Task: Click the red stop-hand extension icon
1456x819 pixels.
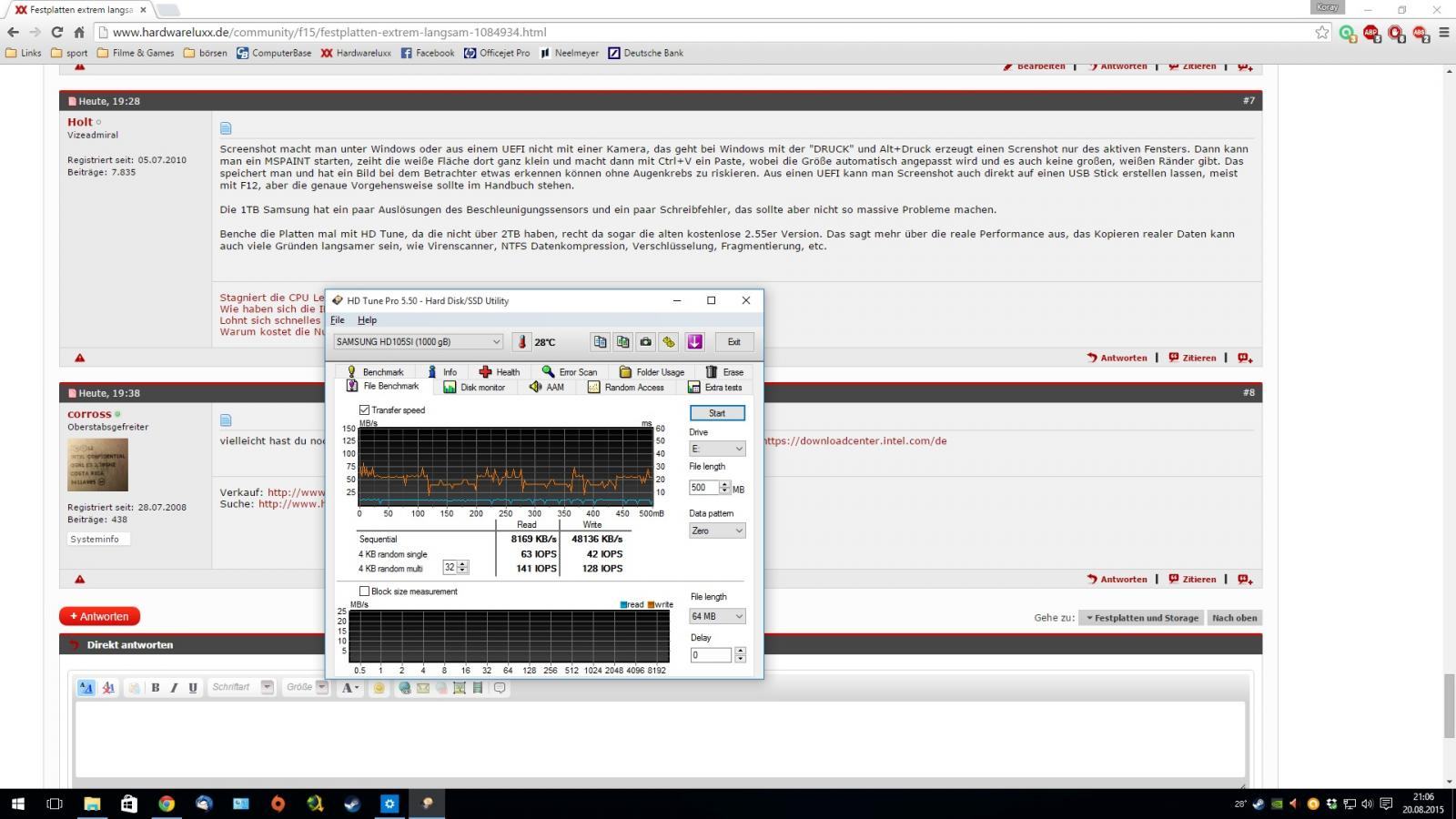Action: (x=1396, y=34)
